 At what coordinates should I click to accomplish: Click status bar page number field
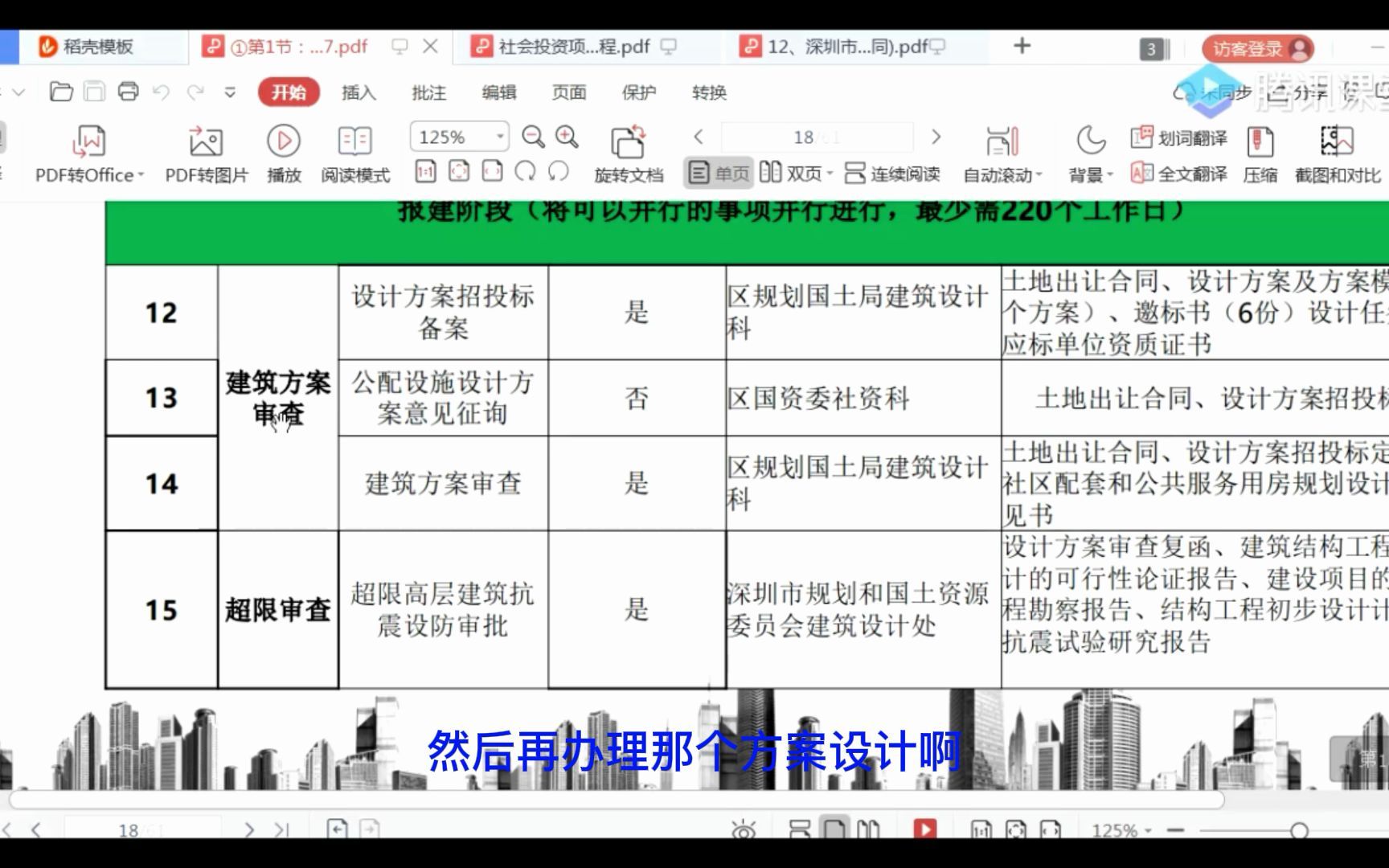142,829
